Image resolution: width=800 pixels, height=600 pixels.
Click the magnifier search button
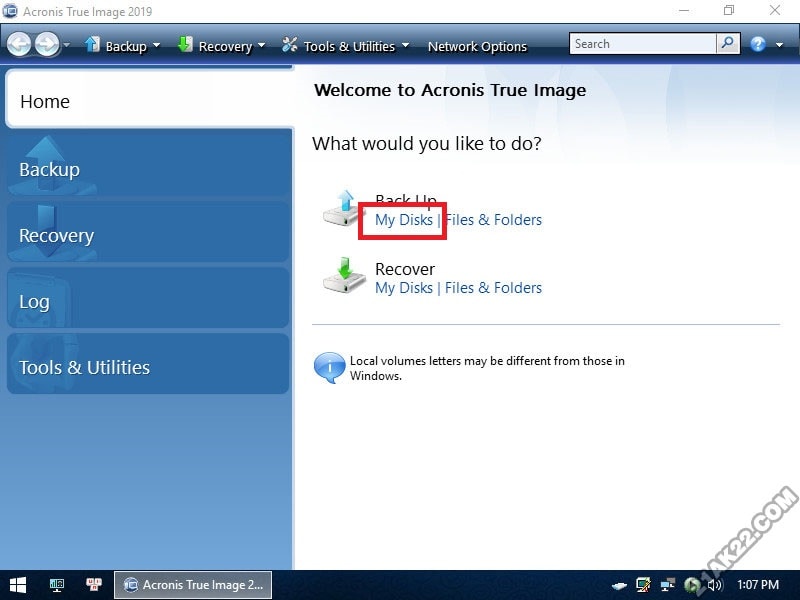pyautogui.click(x=728, y=44)
